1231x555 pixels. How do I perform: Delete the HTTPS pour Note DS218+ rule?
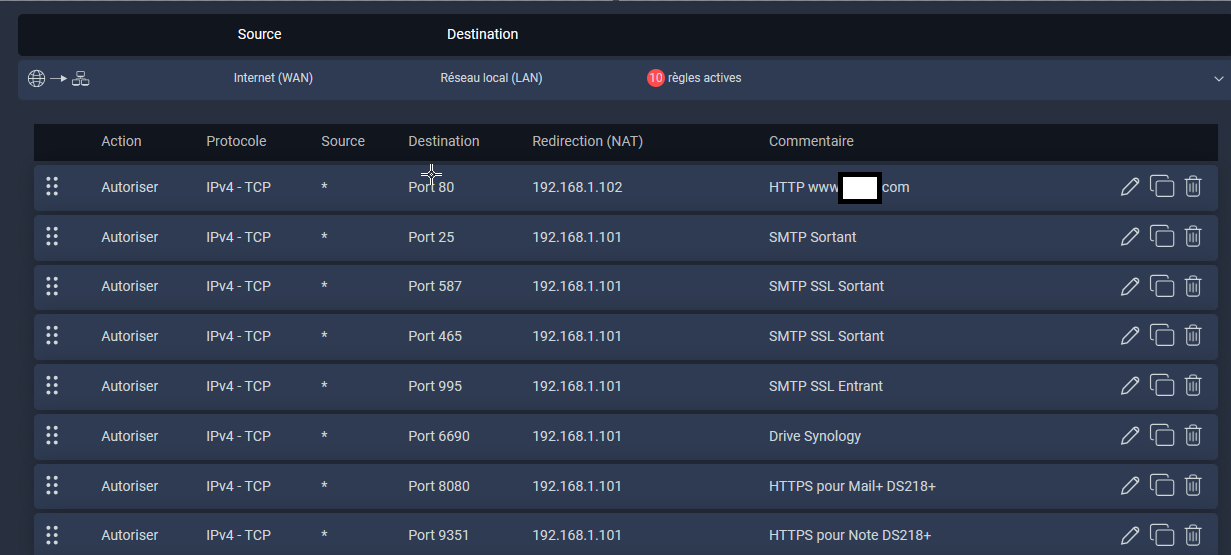point(1193,535)
